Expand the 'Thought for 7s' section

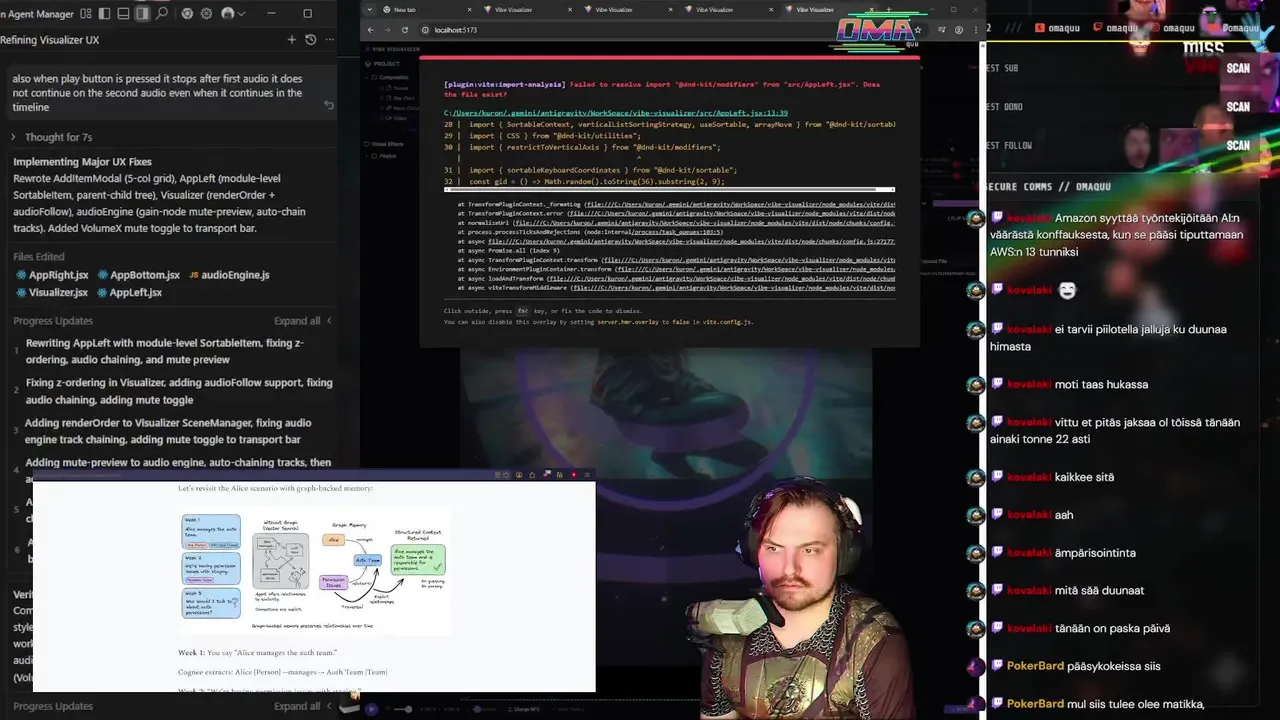pos(52,137)
